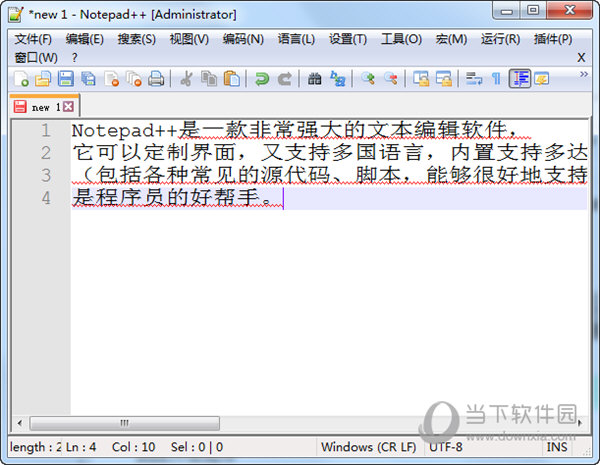Click Sel : 0 | 0 status entry
This screenshot has width=600, height=465.
pyautogui.click(x=197, y=447)
